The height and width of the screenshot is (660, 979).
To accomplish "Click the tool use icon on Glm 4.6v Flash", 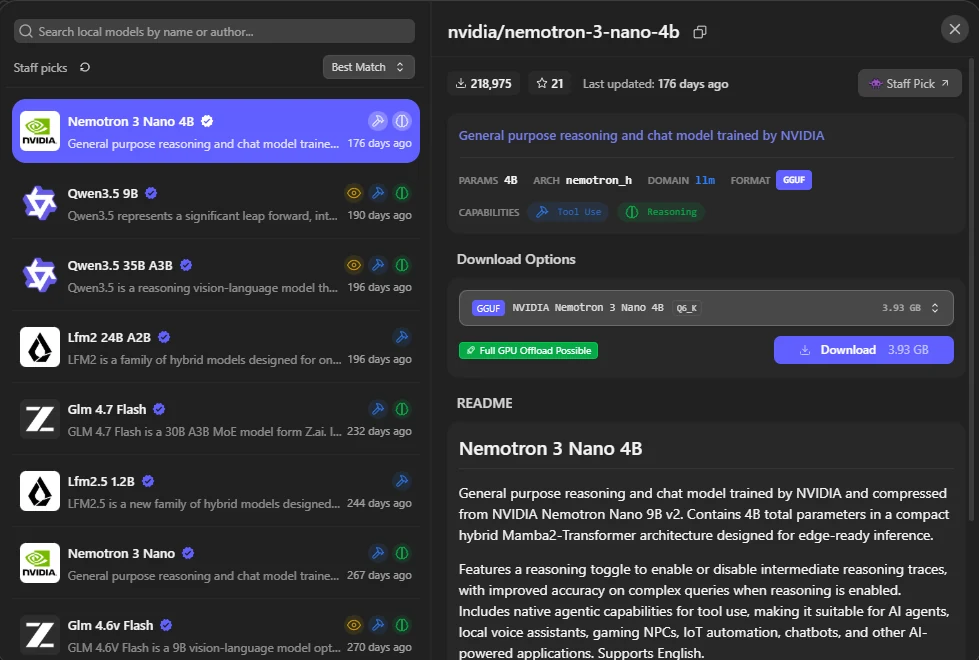I will coord(378,624).
